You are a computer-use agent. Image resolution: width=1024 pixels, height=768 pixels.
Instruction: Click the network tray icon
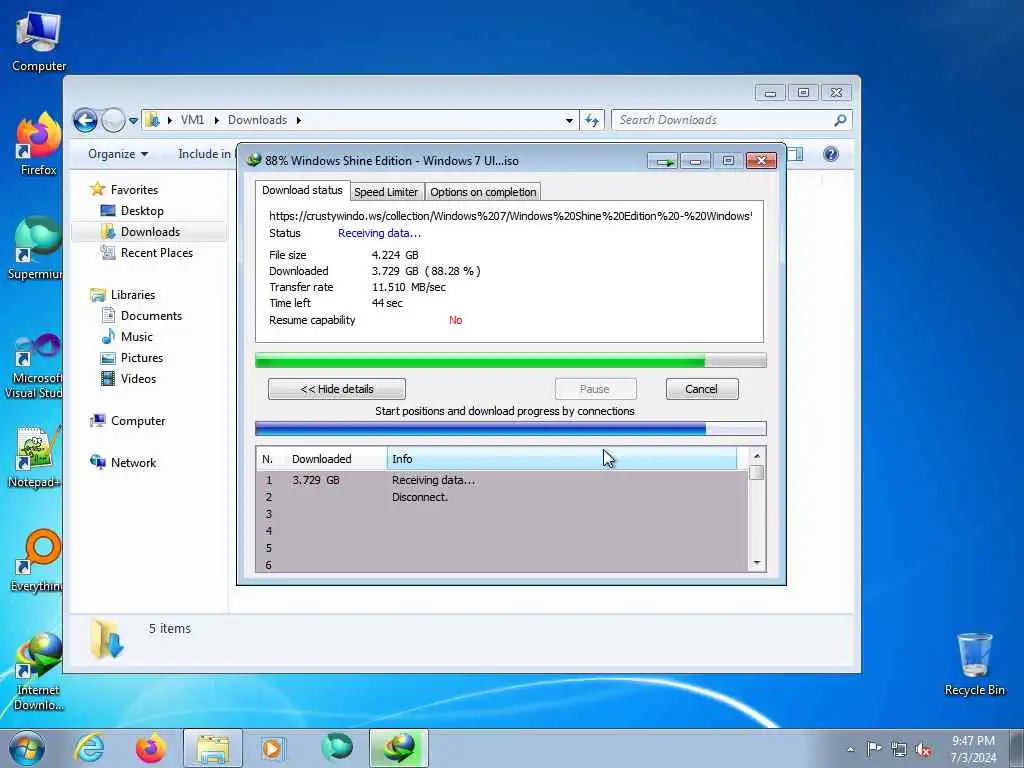tap(899, 749)
